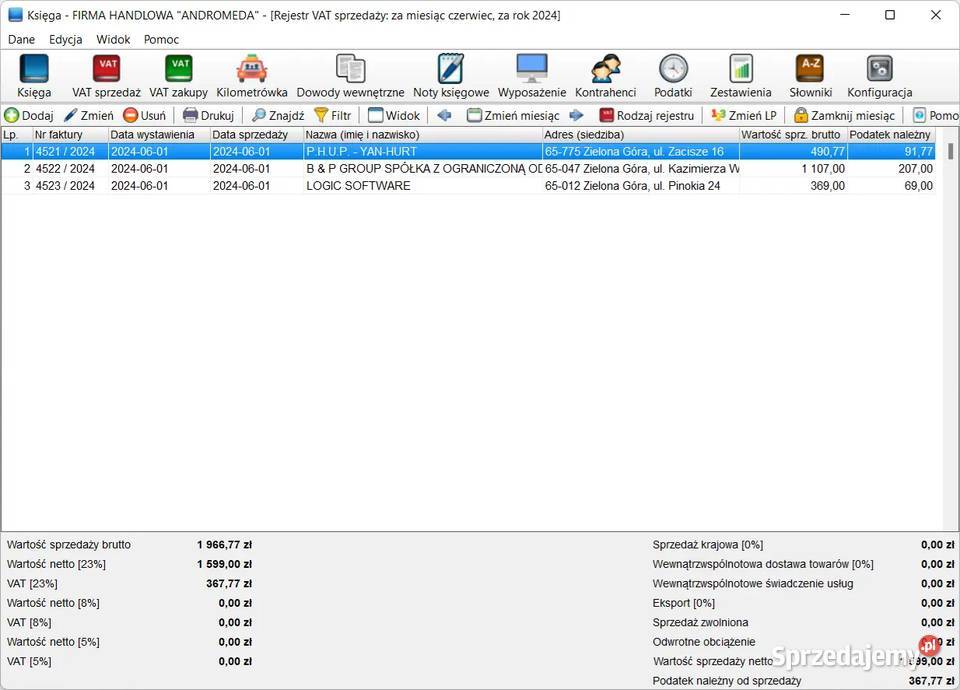This screenshot has width=960, height=690.
Task: Open the Podatki taxes module
Action: [x=673, y=75]
